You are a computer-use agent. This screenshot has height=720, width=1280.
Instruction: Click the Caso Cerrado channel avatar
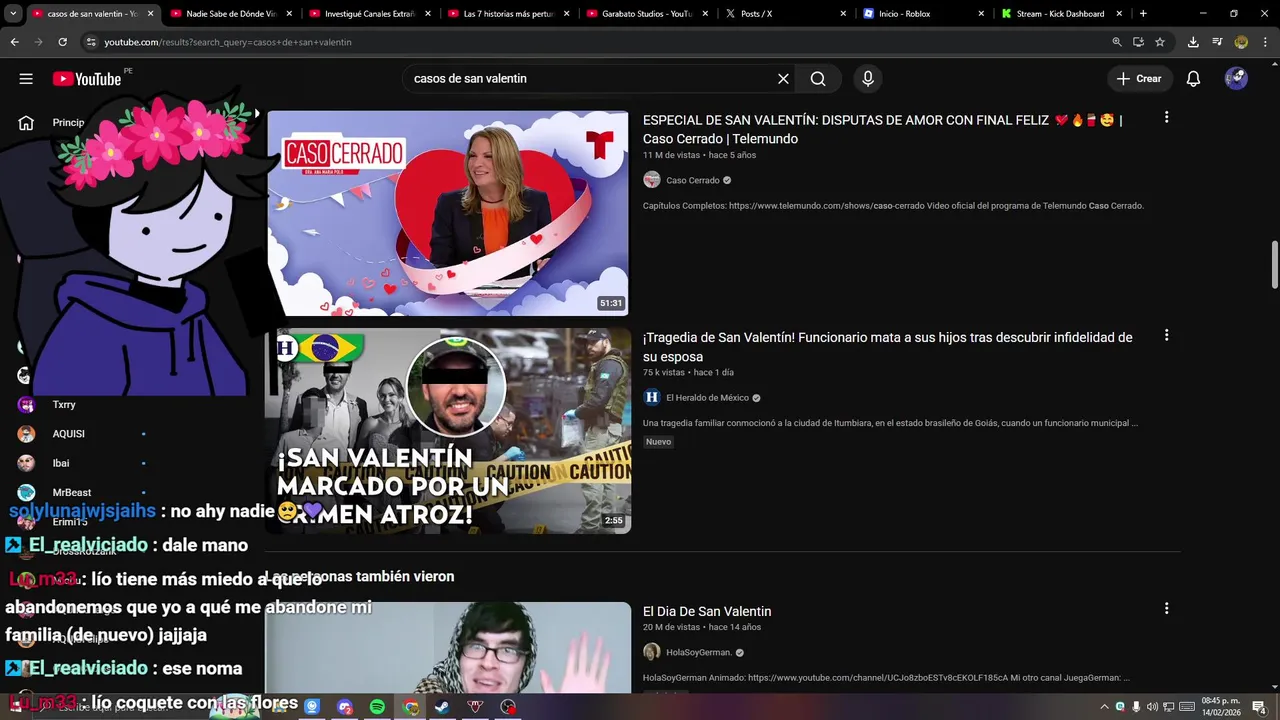click(x=652, y=180)
